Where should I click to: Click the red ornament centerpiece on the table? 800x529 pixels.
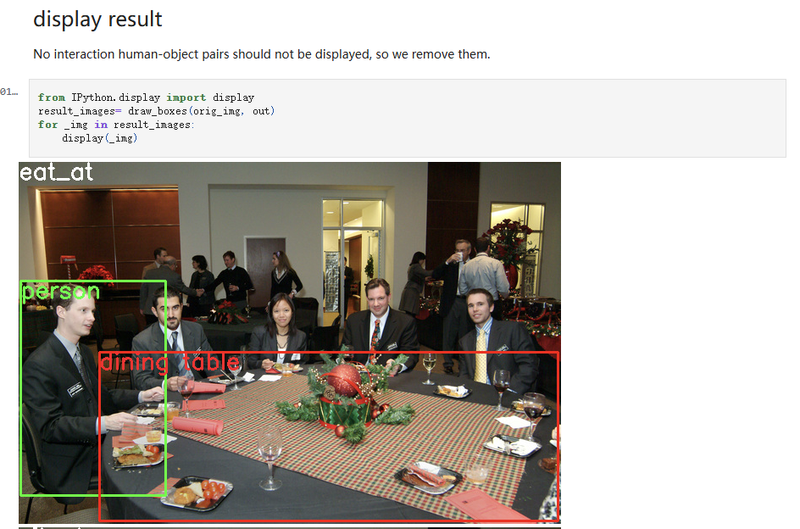[344, 379]
